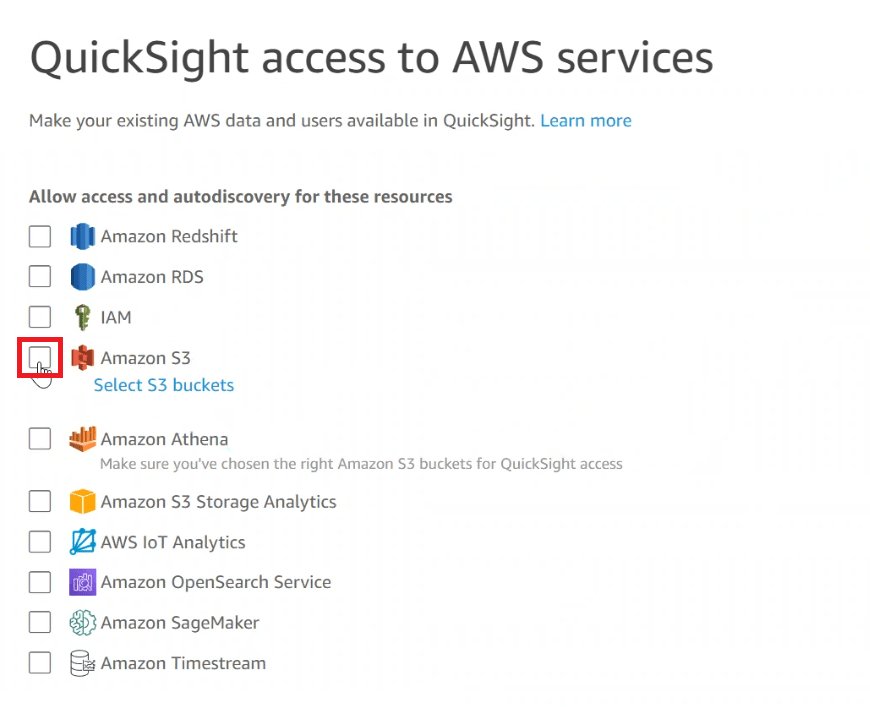Enable access for Amazon Redshift
The height and width of the screenshot is (707, 870).
coord(39,236)
